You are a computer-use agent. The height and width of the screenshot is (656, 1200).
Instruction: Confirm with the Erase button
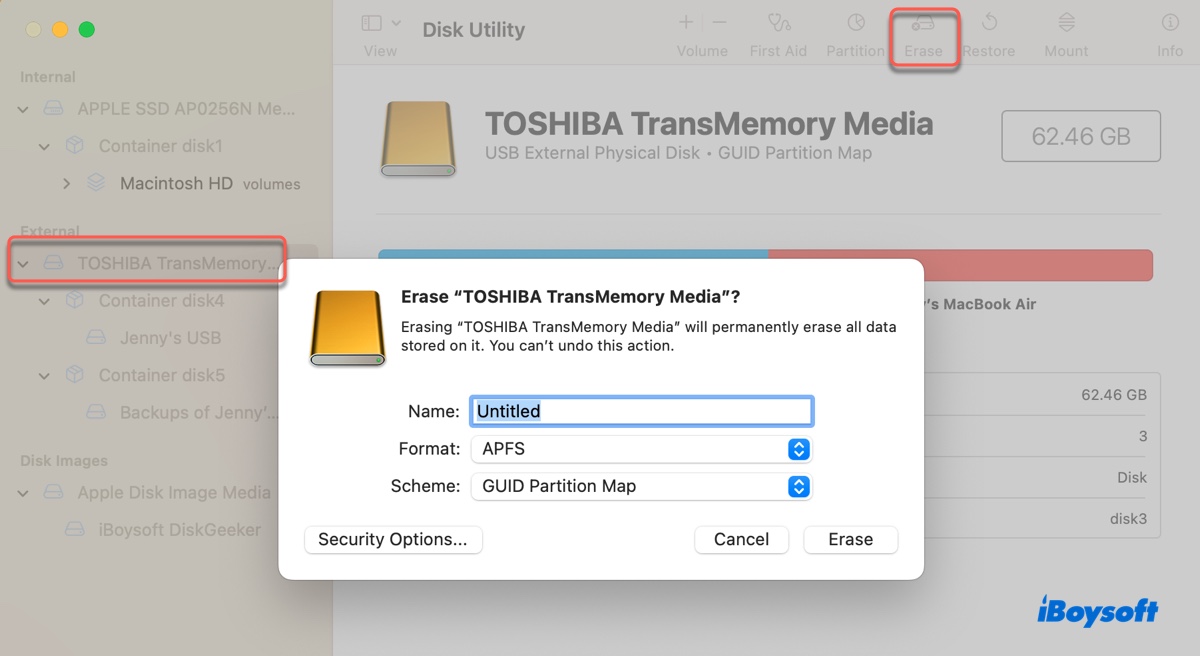click(850, 540)
